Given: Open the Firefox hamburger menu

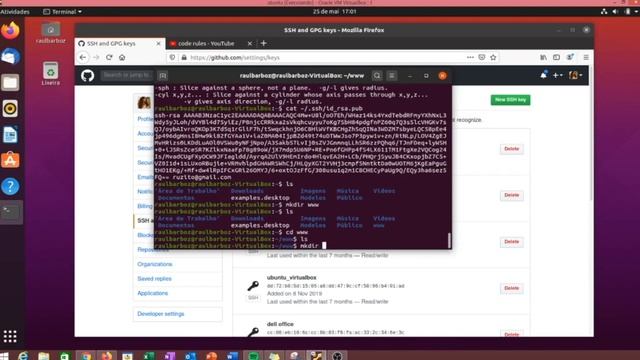Looking at the screenshot, I should [x=586, y=58].
